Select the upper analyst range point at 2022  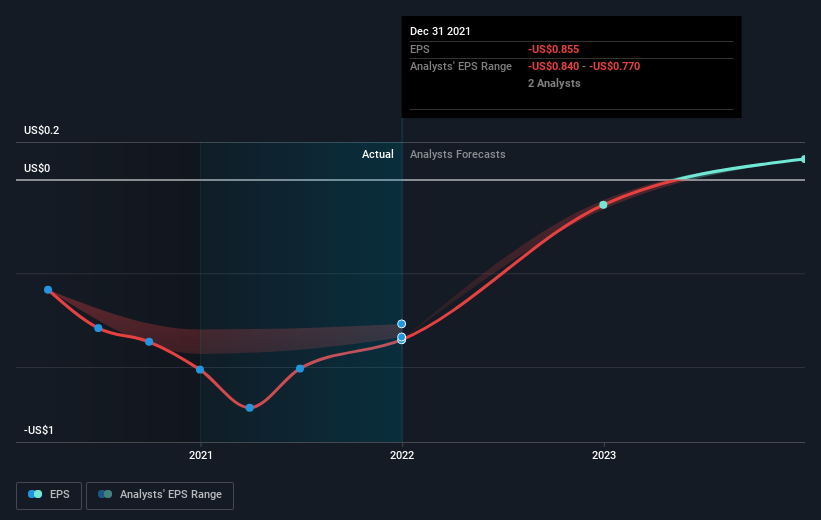pos(402,324)
